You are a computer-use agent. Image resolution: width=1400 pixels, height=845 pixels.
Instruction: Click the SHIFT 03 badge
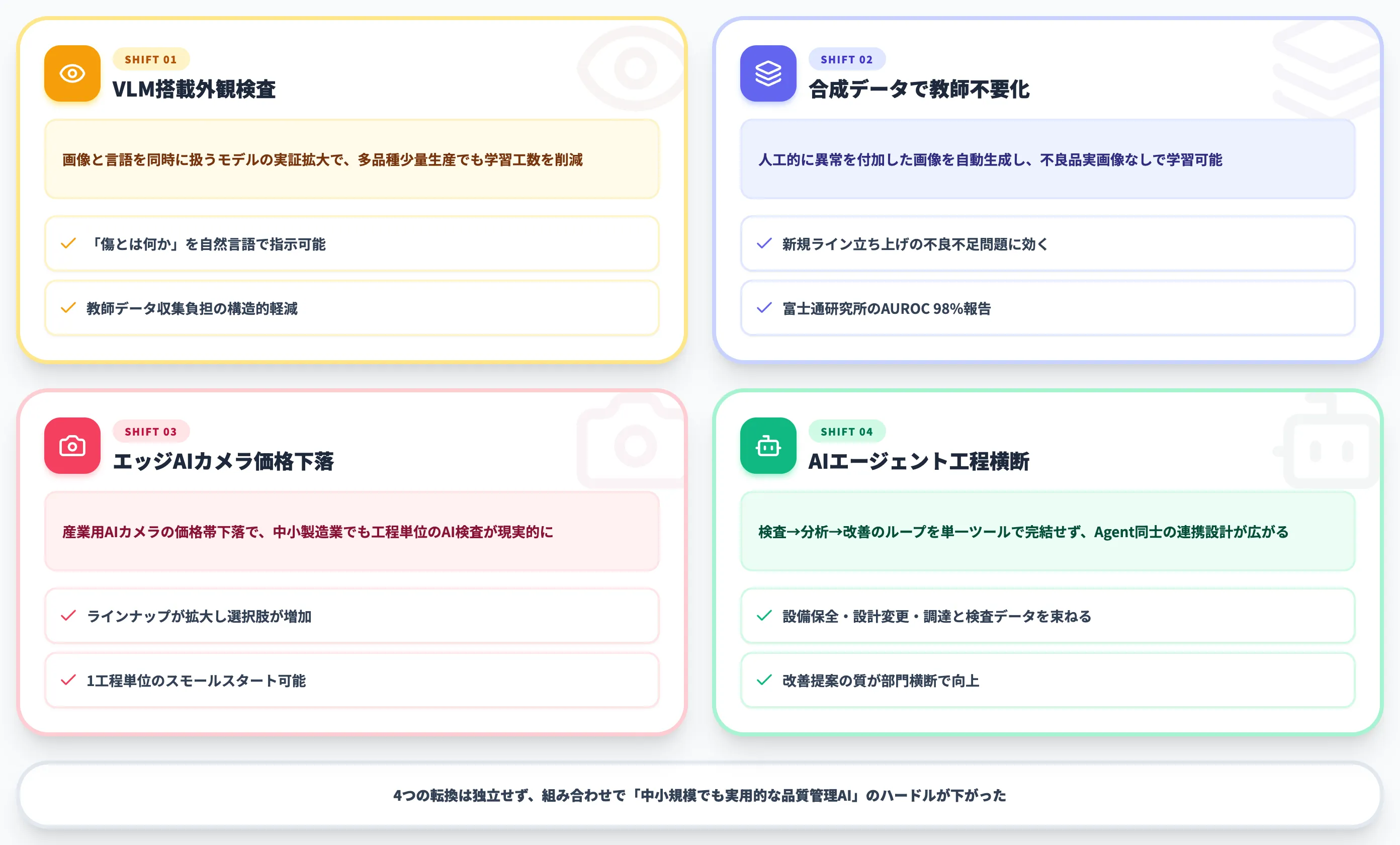[150, 432]
